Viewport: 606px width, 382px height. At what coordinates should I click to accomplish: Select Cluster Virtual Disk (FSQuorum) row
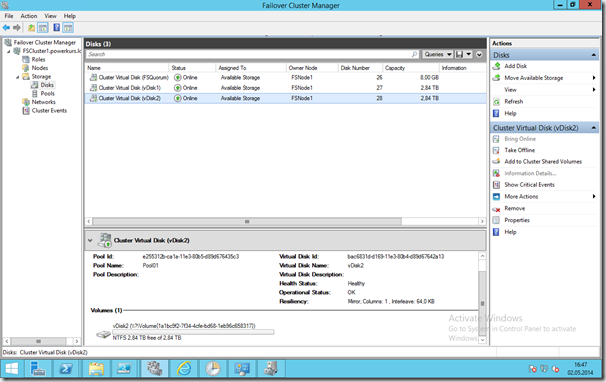(x=285, y=77)
